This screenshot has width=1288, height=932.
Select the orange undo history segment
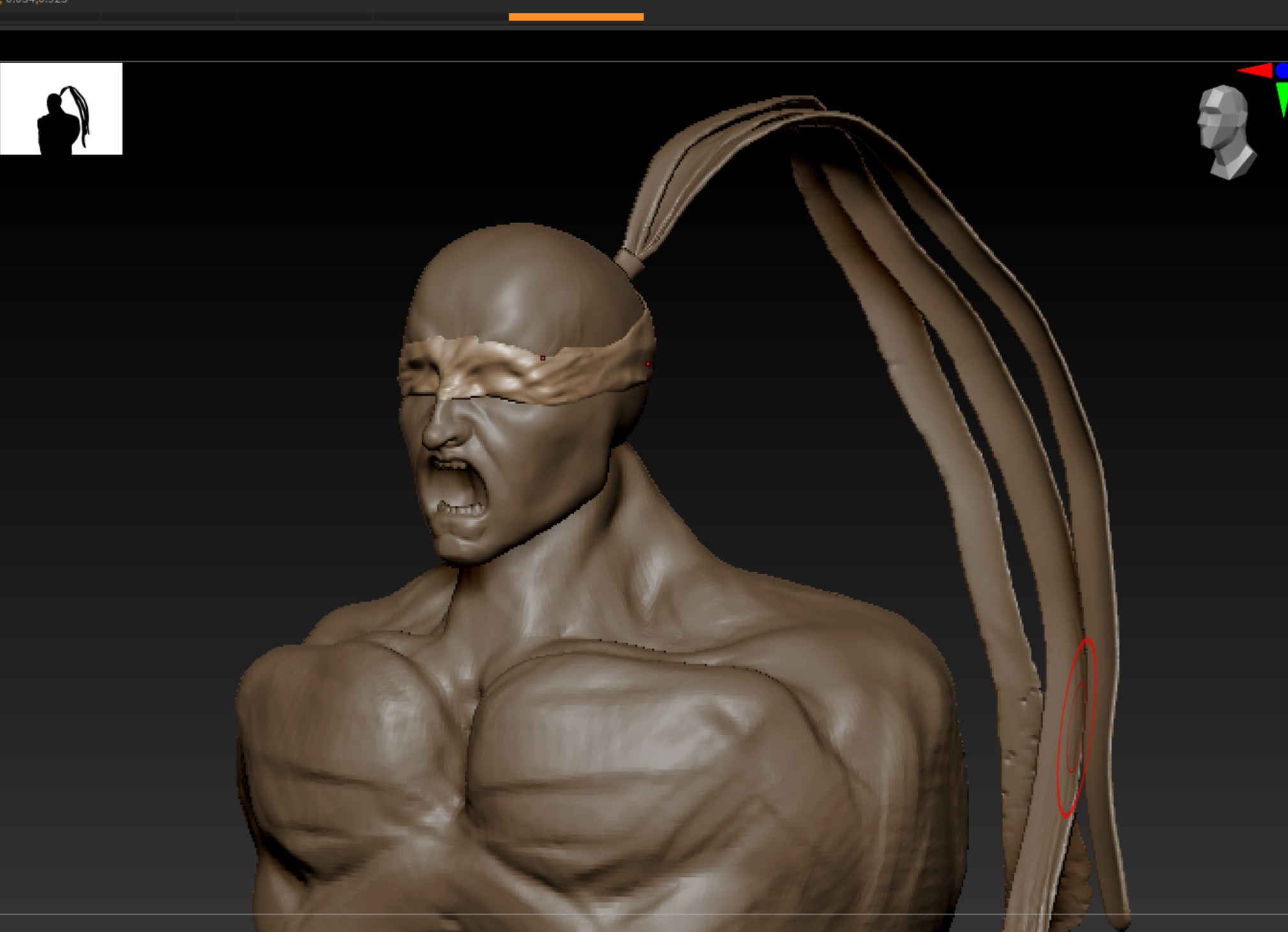pyautogui.click(x=576, y=17)
